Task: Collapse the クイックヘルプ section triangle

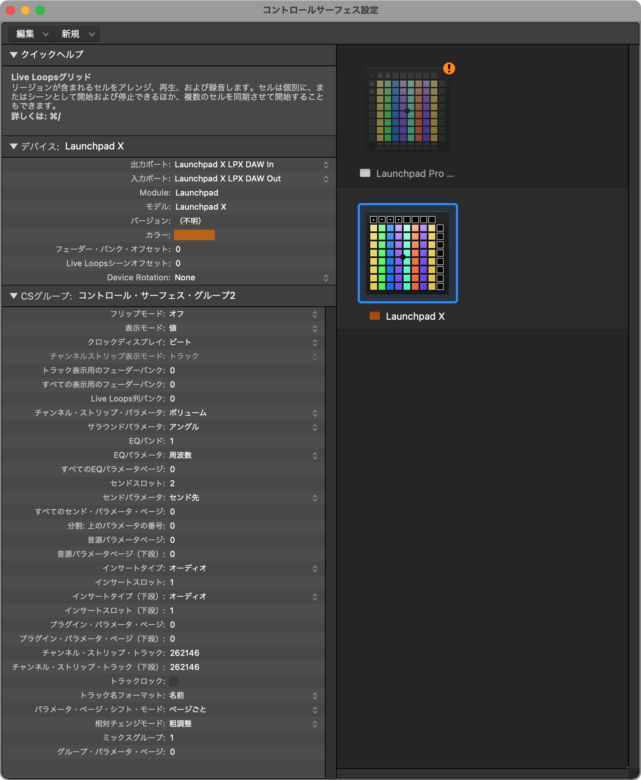Action: coord(14,54)
